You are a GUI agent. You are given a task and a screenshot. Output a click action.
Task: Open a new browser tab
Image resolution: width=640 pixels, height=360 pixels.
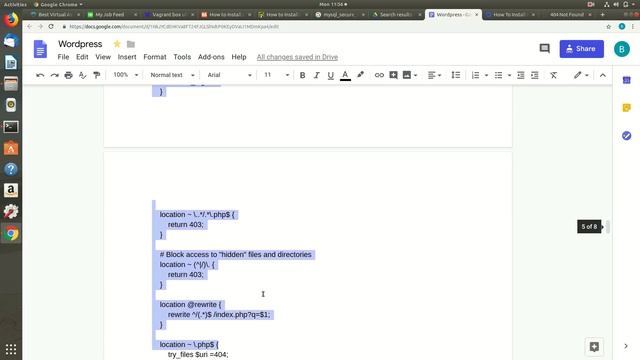[x=602, y=15]
